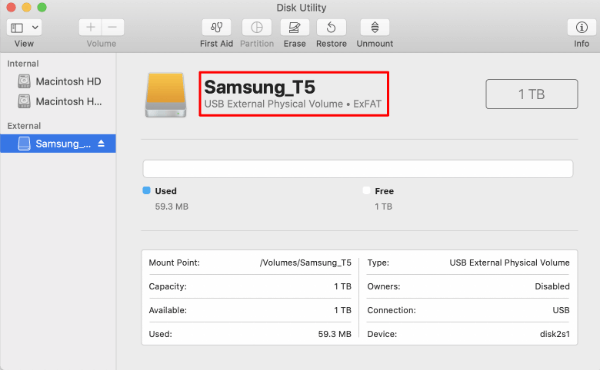Click the green zoom window button
600x370 pixels.
(42, 7)
